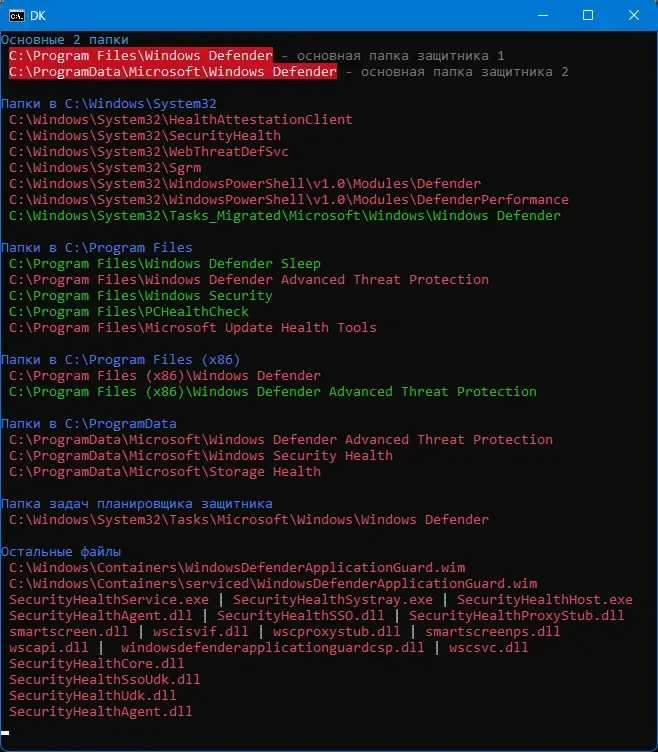Close the DK console window
Screen dimensions: 658x752
click(634, 15)
